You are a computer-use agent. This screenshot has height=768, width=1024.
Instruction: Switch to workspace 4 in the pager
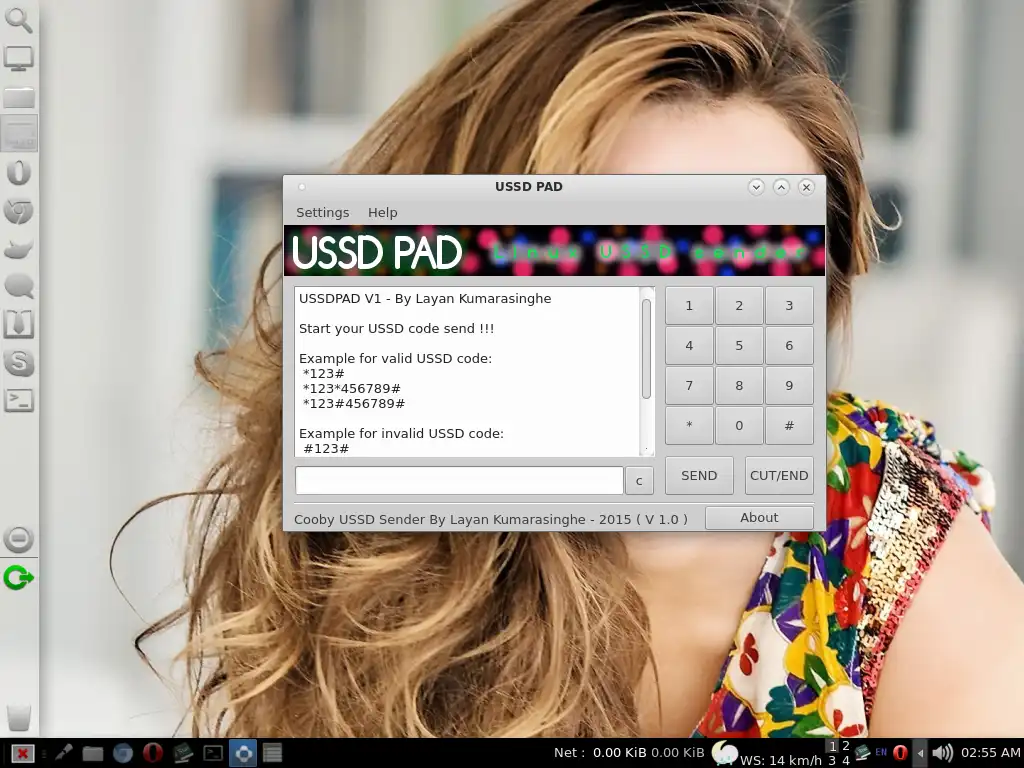(x=846, y=760)
